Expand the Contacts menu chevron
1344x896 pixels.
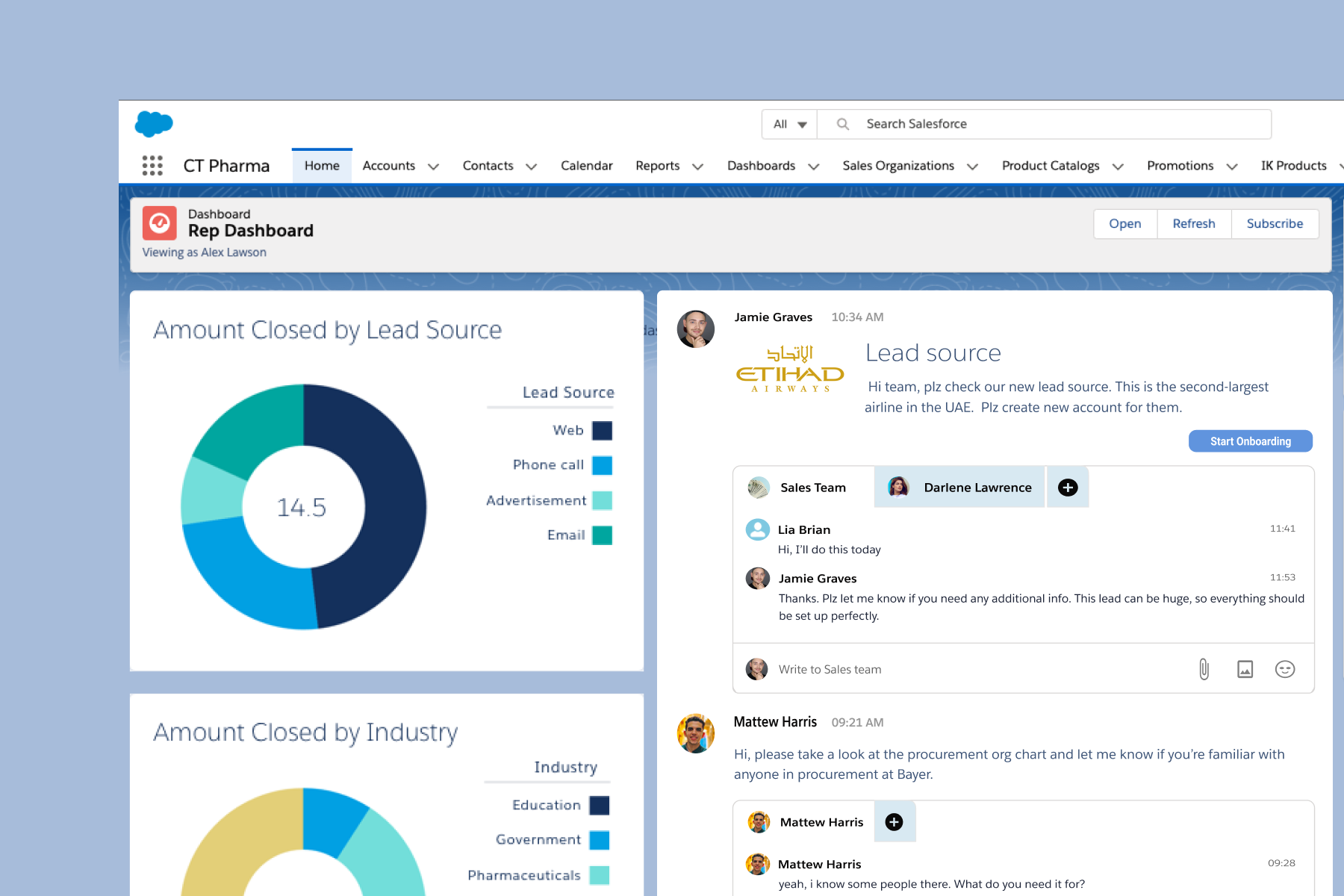[531, 167]
